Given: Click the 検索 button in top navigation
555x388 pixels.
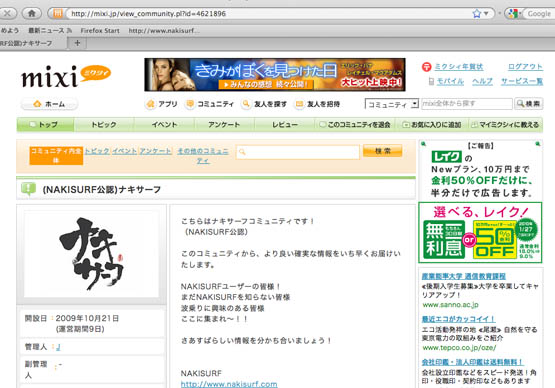Looking at the screenshot, I should click(528, 103).
